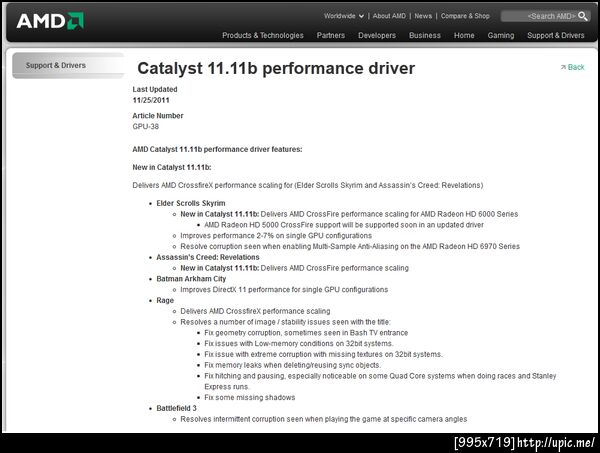Click the date 11/25/2011
Screen dimensions: 600x453
coord(151,100)
